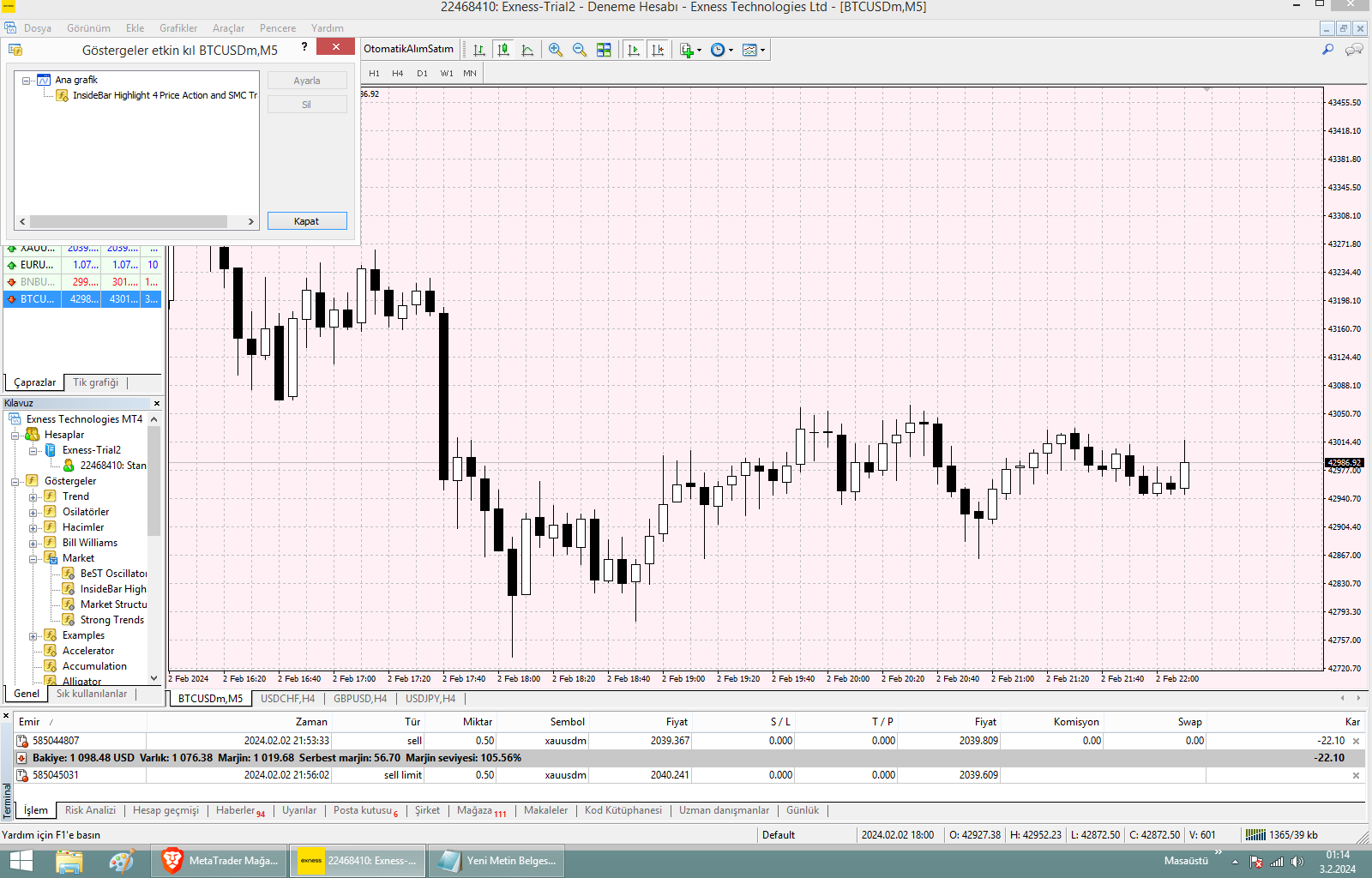Select the BNBU symbol row in market watch
Image resolution: width=1372 pixels, height=878 pixels.
pos(82,282)
